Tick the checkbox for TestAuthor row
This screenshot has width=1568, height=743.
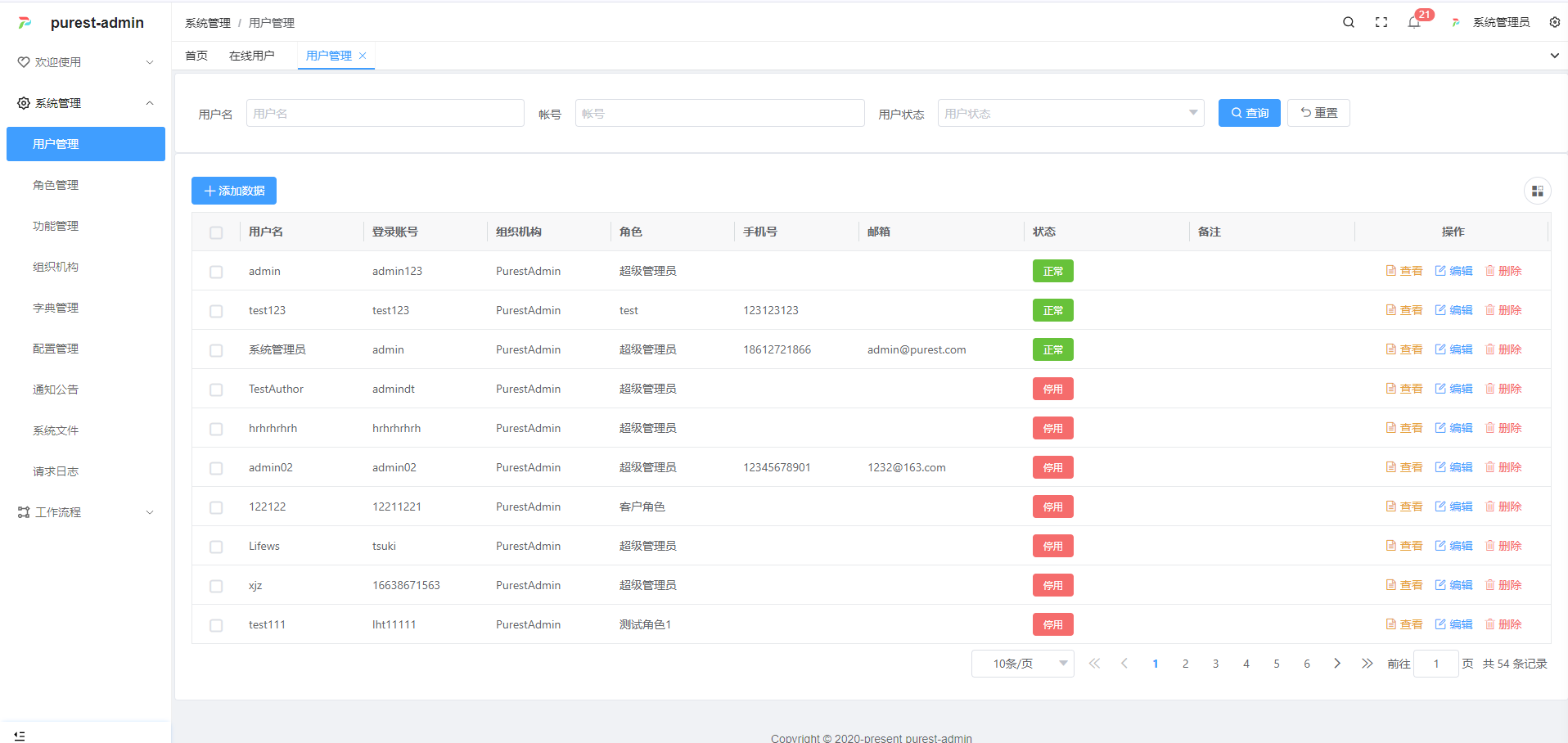(x=216, y=390)
